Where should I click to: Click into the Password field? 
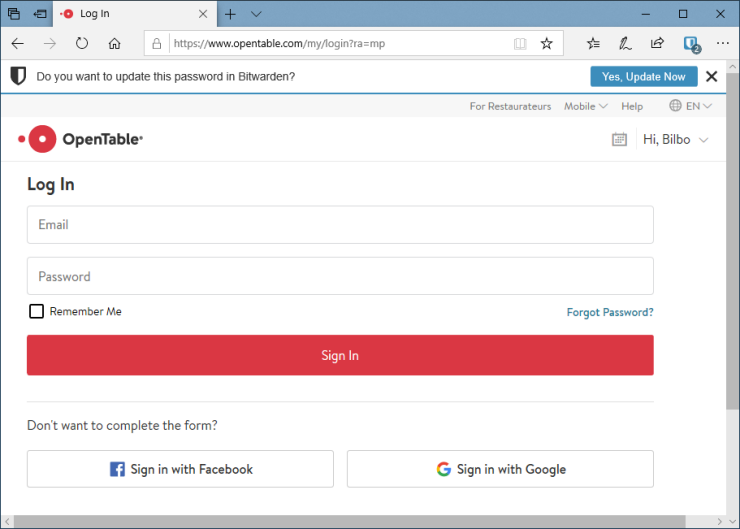coord(340,276)
